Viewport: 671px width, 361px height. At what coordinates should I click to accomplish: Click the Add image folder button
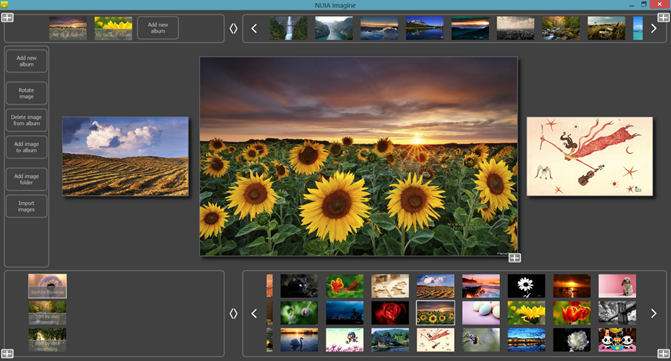point(27,179)
